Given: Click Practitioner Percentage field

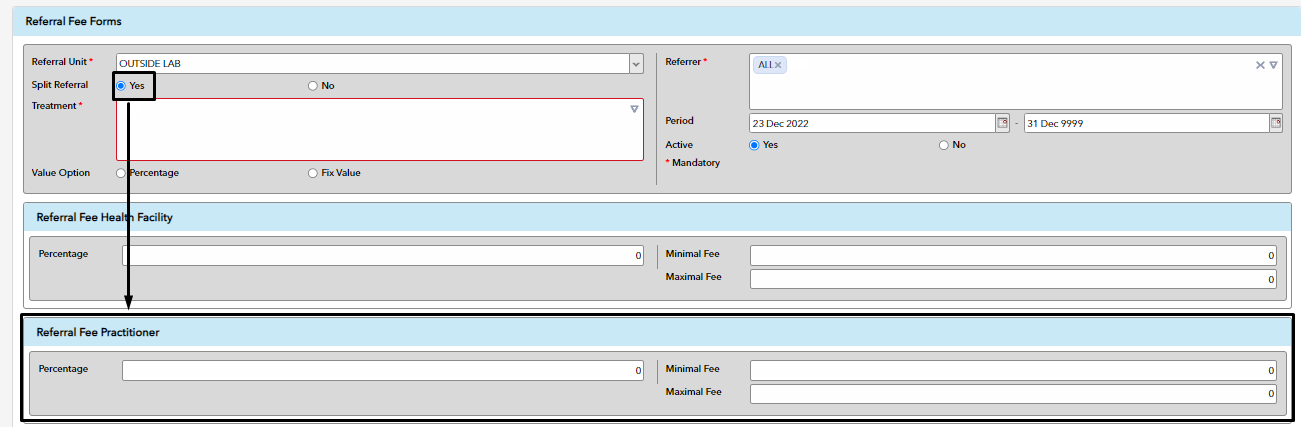Looking at the screenshot, I should (x=383, y=371).
